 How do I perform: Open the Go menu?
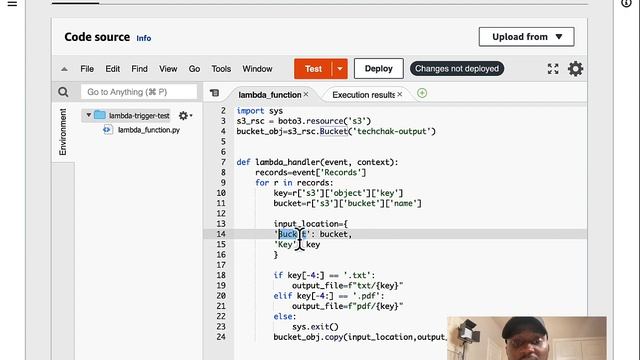pyautogui.click(x=194, y=69)
